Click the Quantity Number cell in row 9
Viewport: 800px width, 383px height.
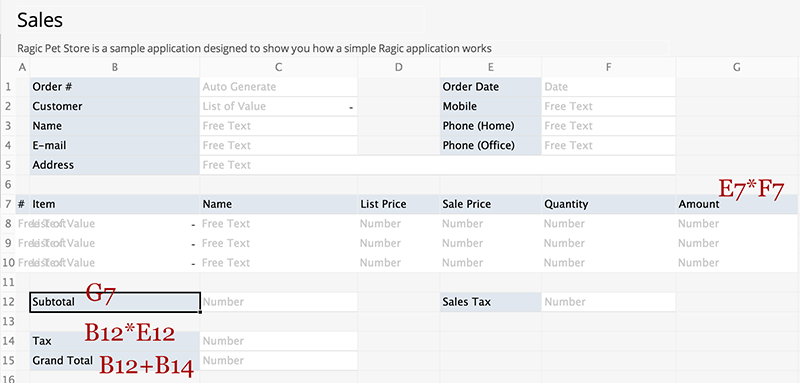pyautogui.click(x=608, y=243)
